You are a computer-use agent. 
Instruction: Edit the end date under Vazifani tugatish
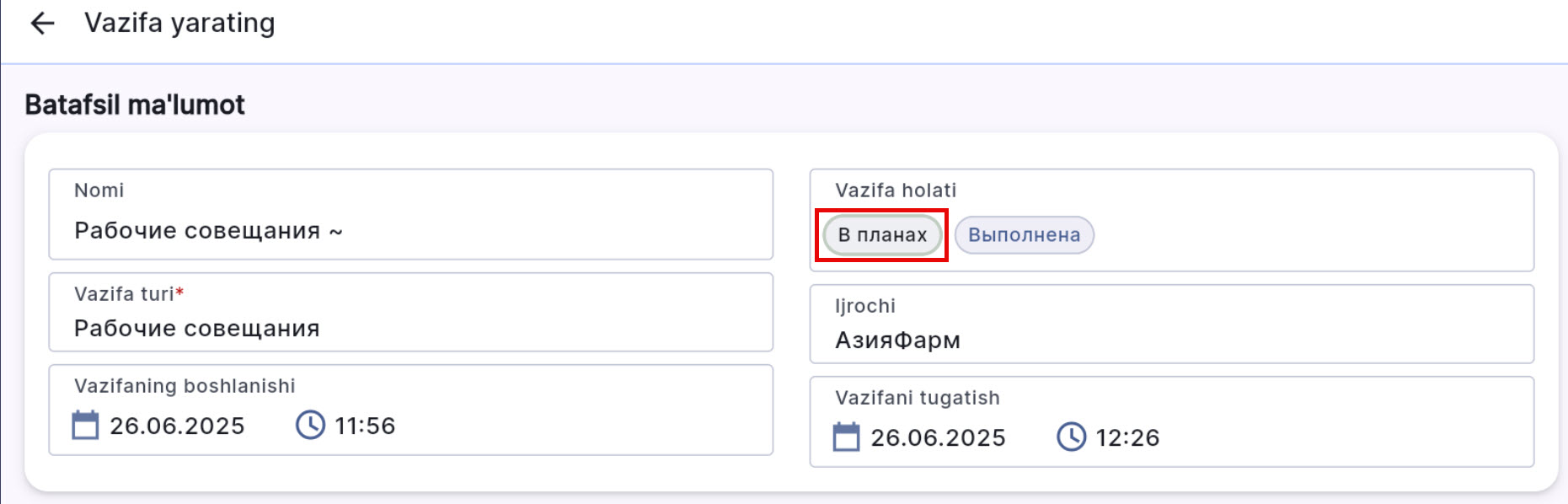pos(938,438)
